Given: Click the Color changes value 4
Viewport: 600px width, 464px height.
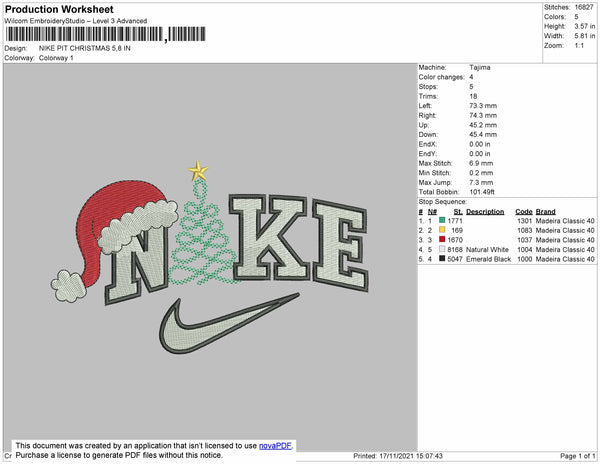Looking at the screenshot, I should [471, 77].
